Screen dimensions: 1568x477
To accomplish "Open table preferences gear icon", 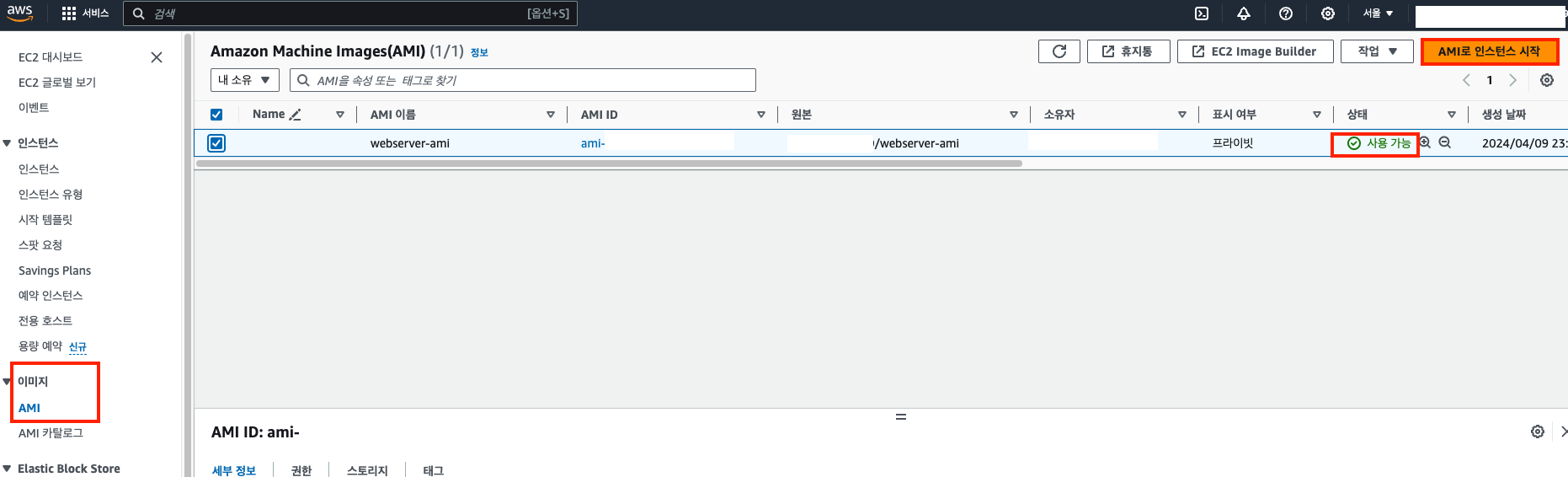I will (x=1547, y=80).
